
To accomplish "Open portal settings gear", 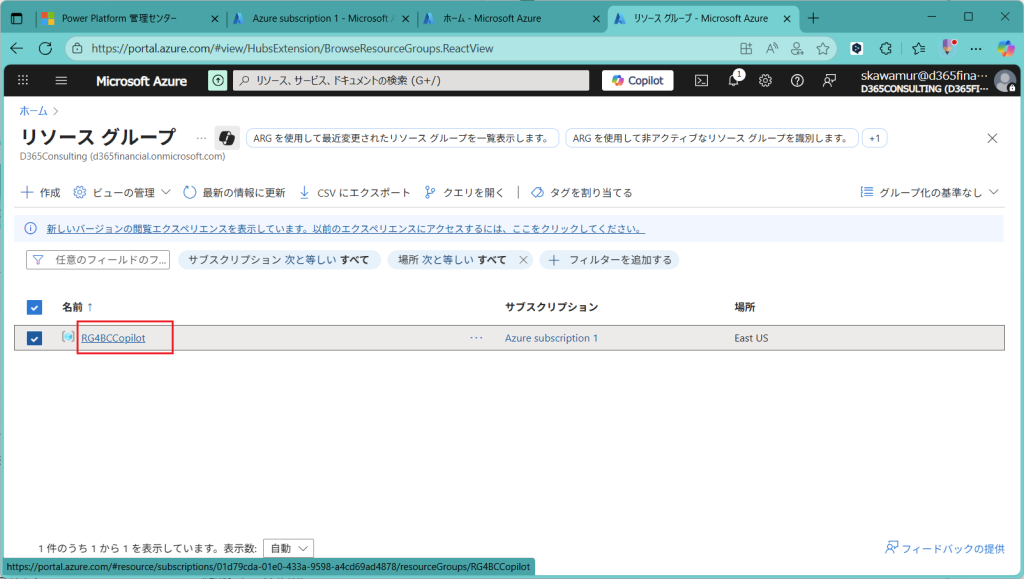I will [x=765, y=80].
